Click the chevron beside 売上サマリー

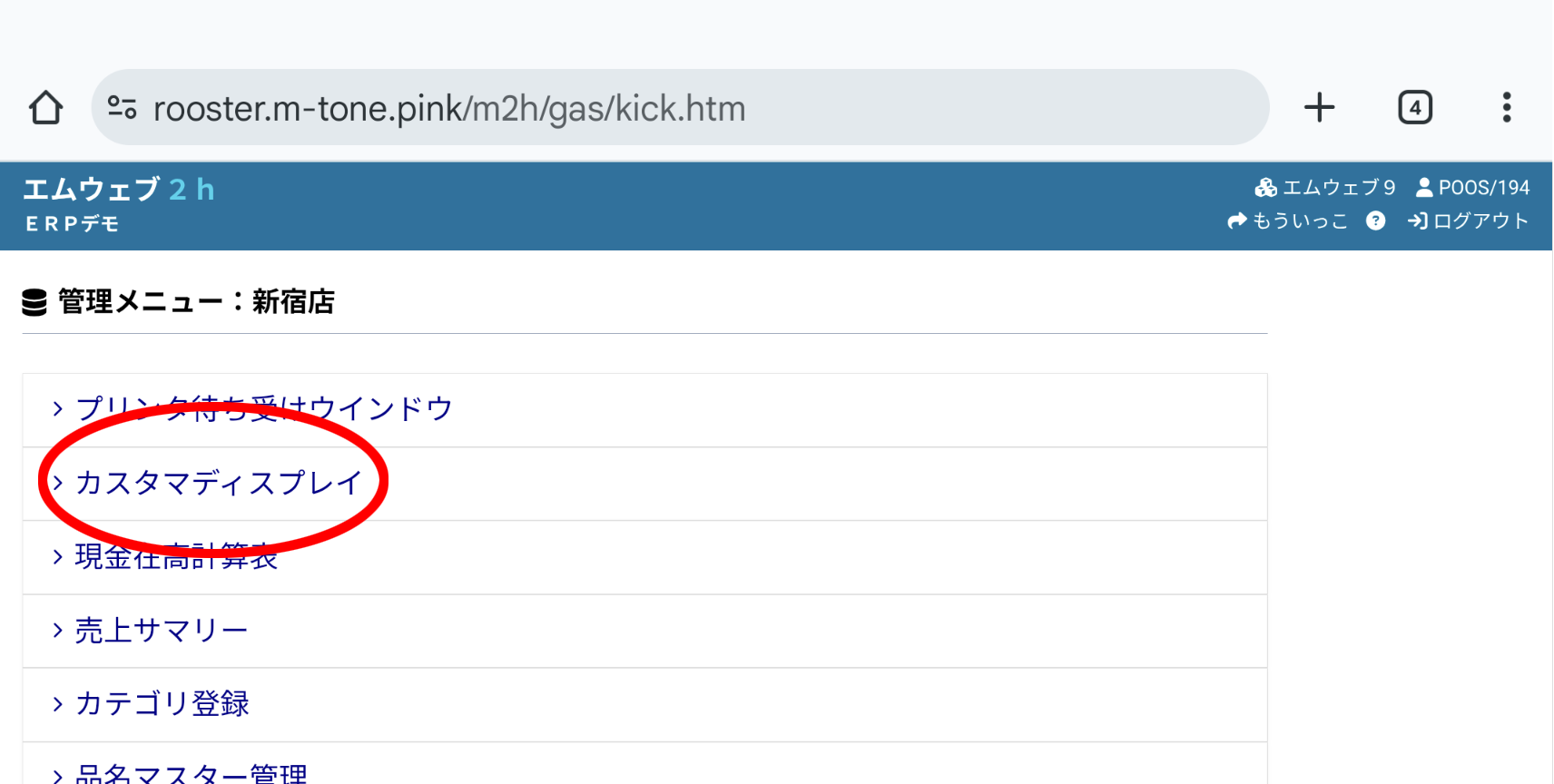coord(58,631)
